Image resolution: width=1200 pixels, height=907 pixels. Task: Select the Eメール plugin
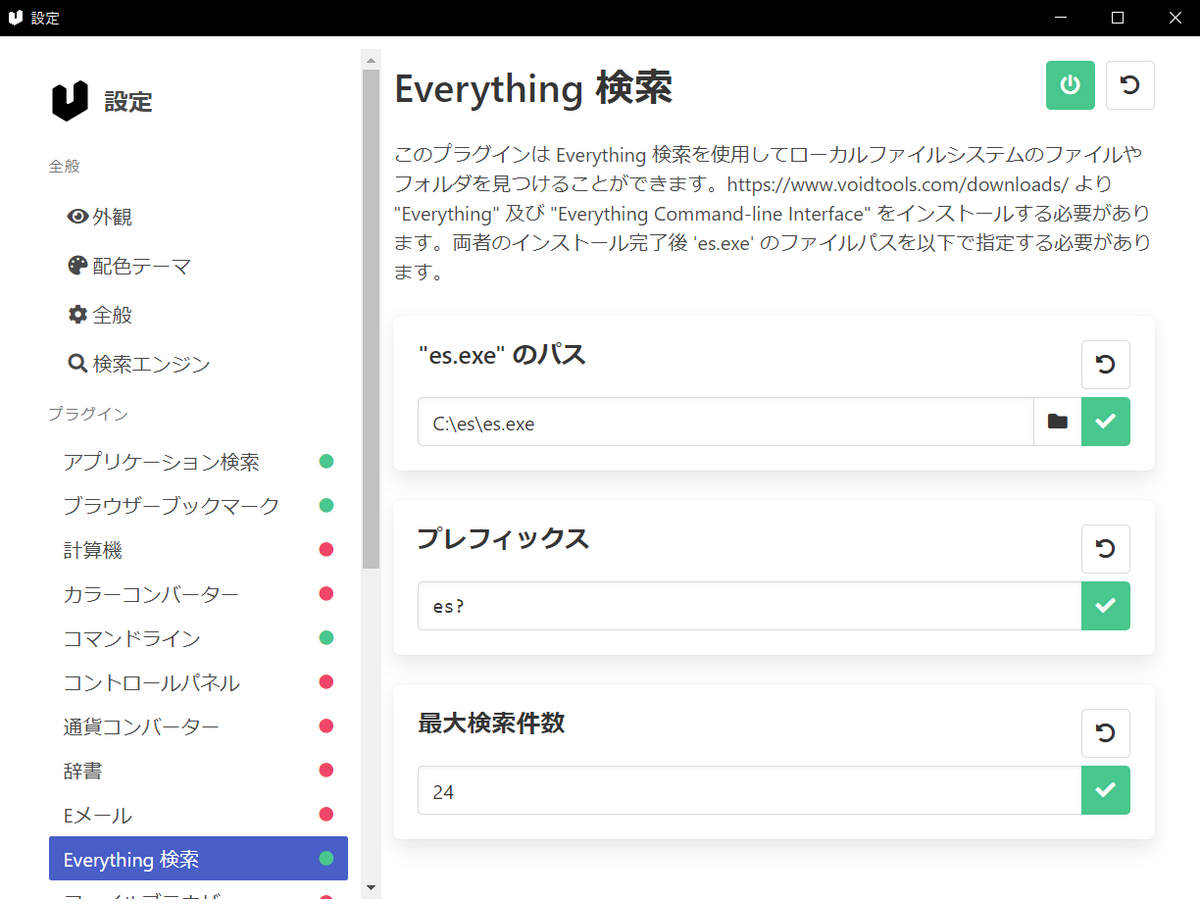click(198, 815)
